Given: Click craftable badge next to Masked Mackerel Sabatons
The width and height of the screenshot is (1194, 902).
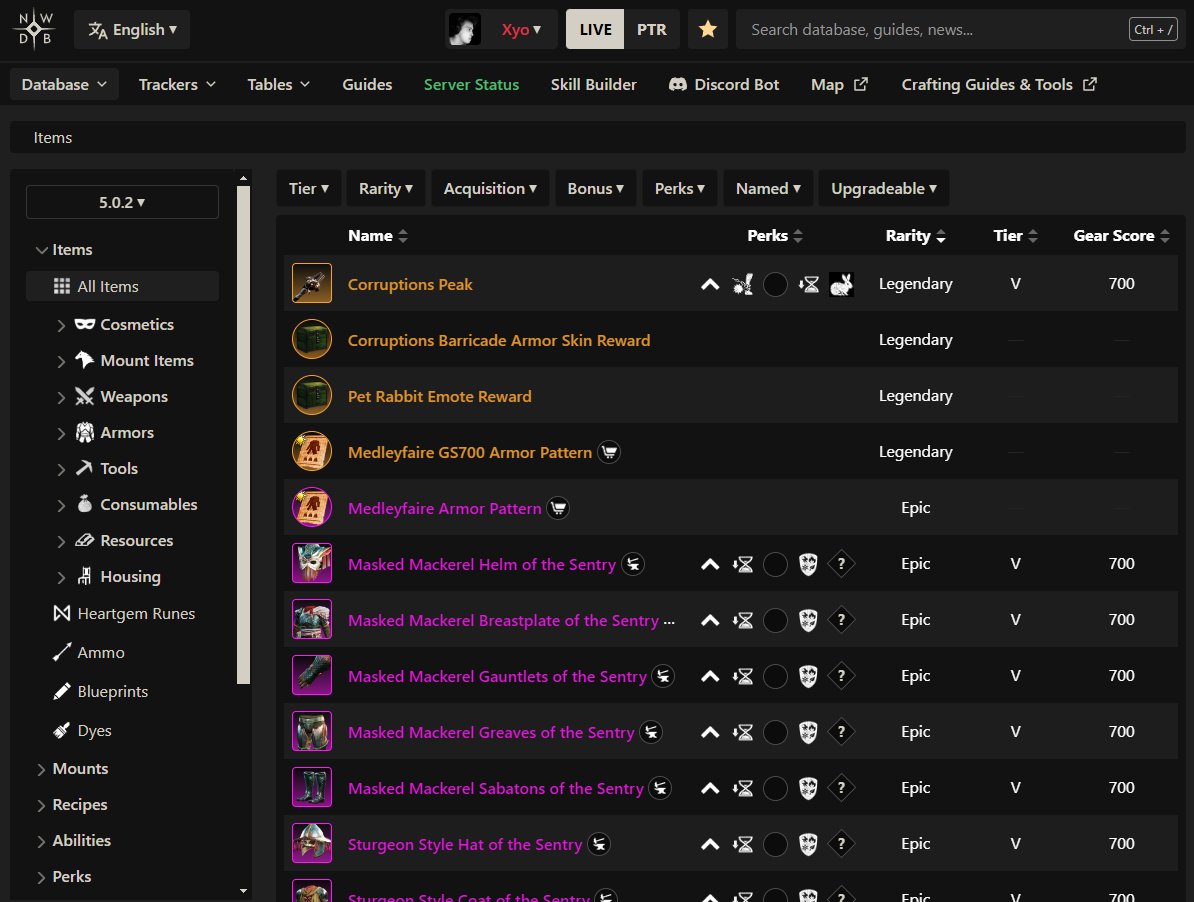Looking at the screenshot, I should (x=660, y=788).
